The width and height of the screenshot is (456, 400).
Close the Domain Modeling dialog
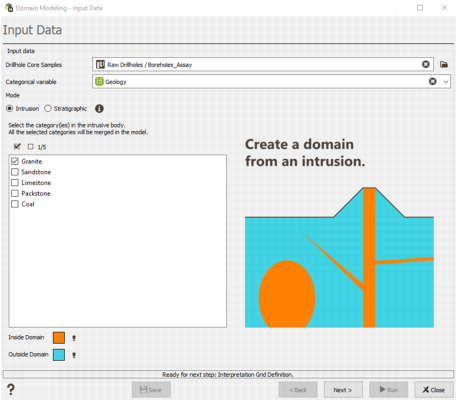click(434, 390)
